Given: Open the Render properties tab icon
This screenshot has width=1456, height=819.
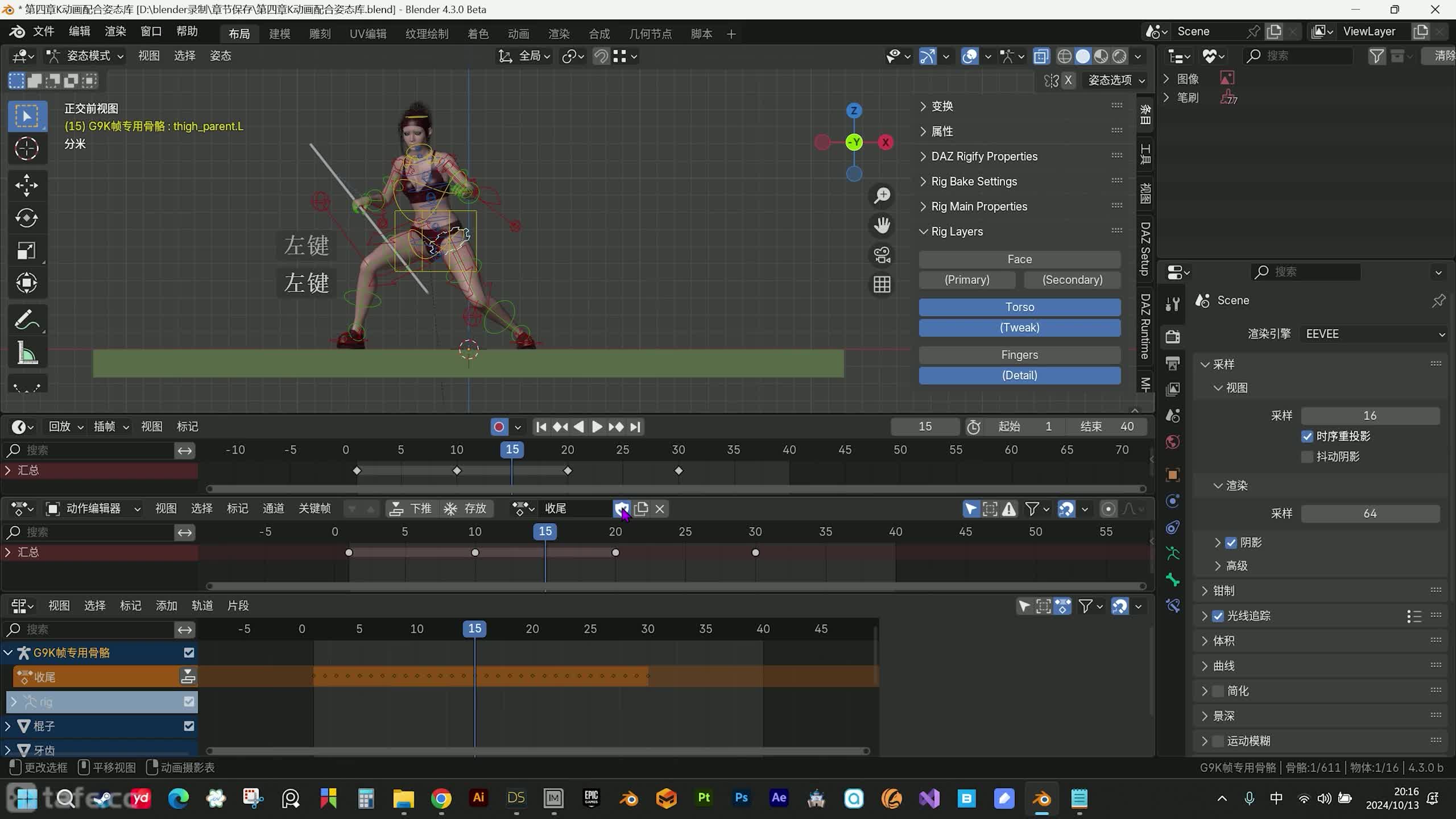Looking at the screenshot, I should (x=1173, y=336).
